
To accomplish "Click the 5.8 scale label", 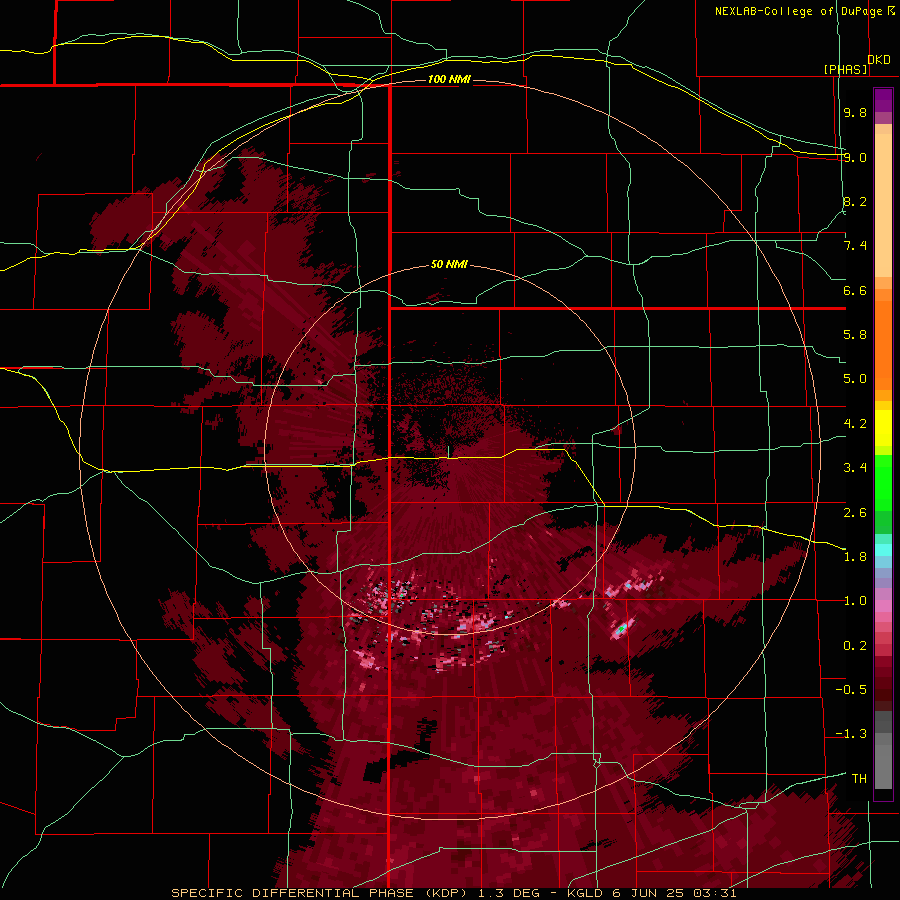I will point(855,335).
